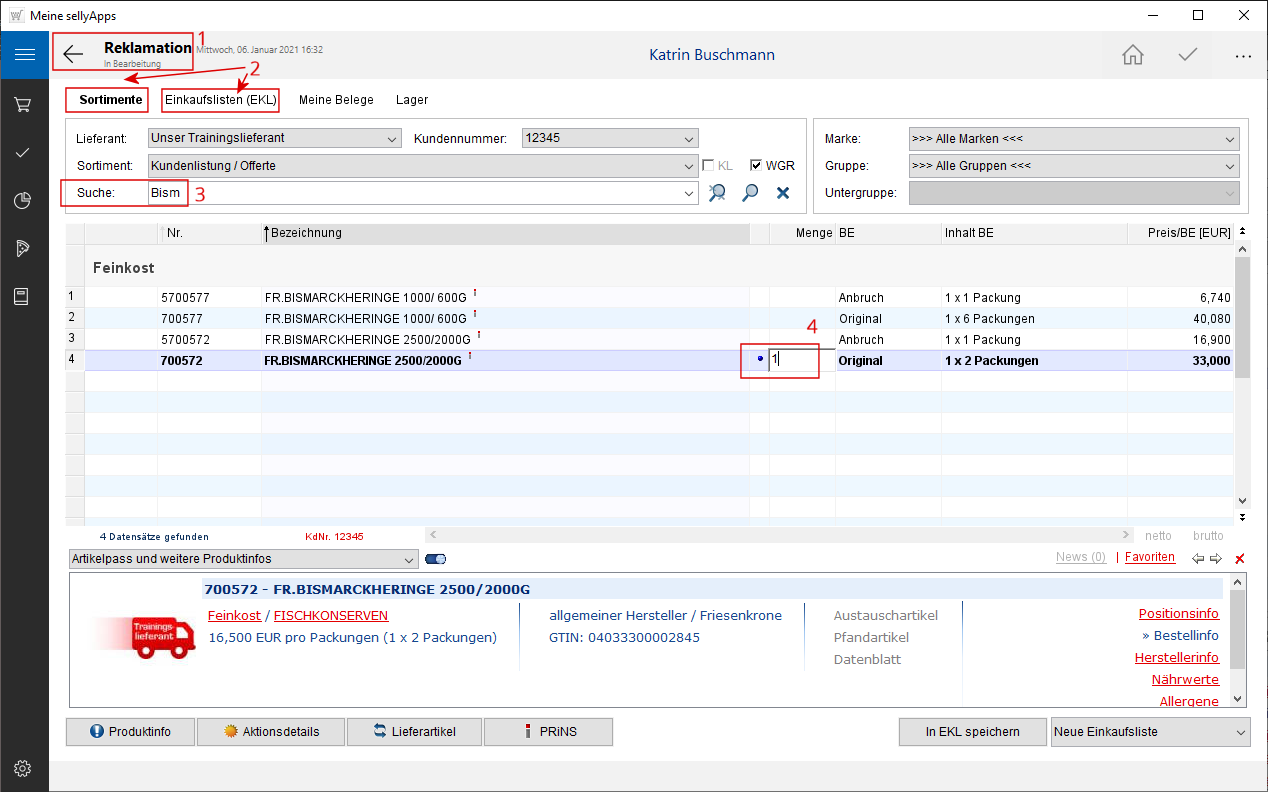1268x792 pixels.
Task: Clear search with the blue X icon
Action: coord(783,193)
